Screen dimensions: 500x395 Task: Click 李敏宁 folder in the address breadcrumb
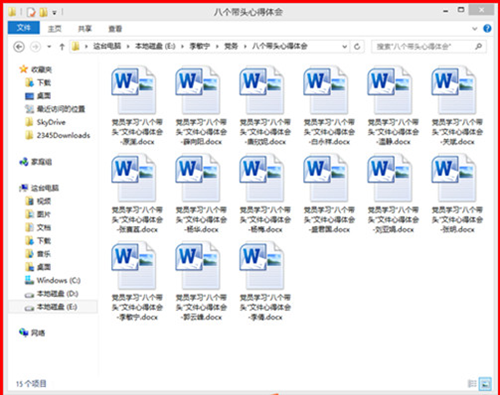pos(200,46)
